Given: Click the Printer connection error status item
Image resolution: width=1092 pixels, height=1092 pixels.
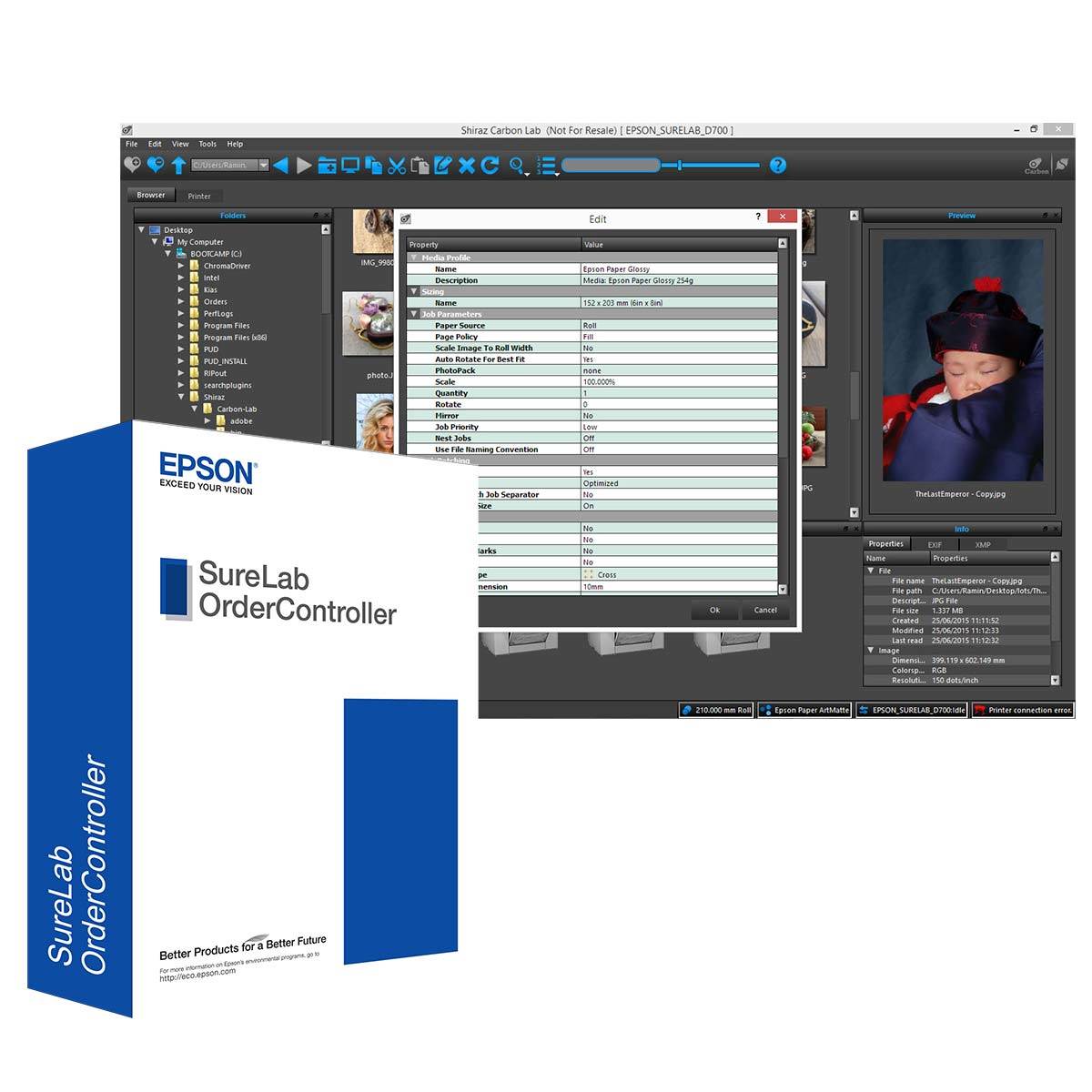Looking at the screenshot, I should [x=1023, y=710].
